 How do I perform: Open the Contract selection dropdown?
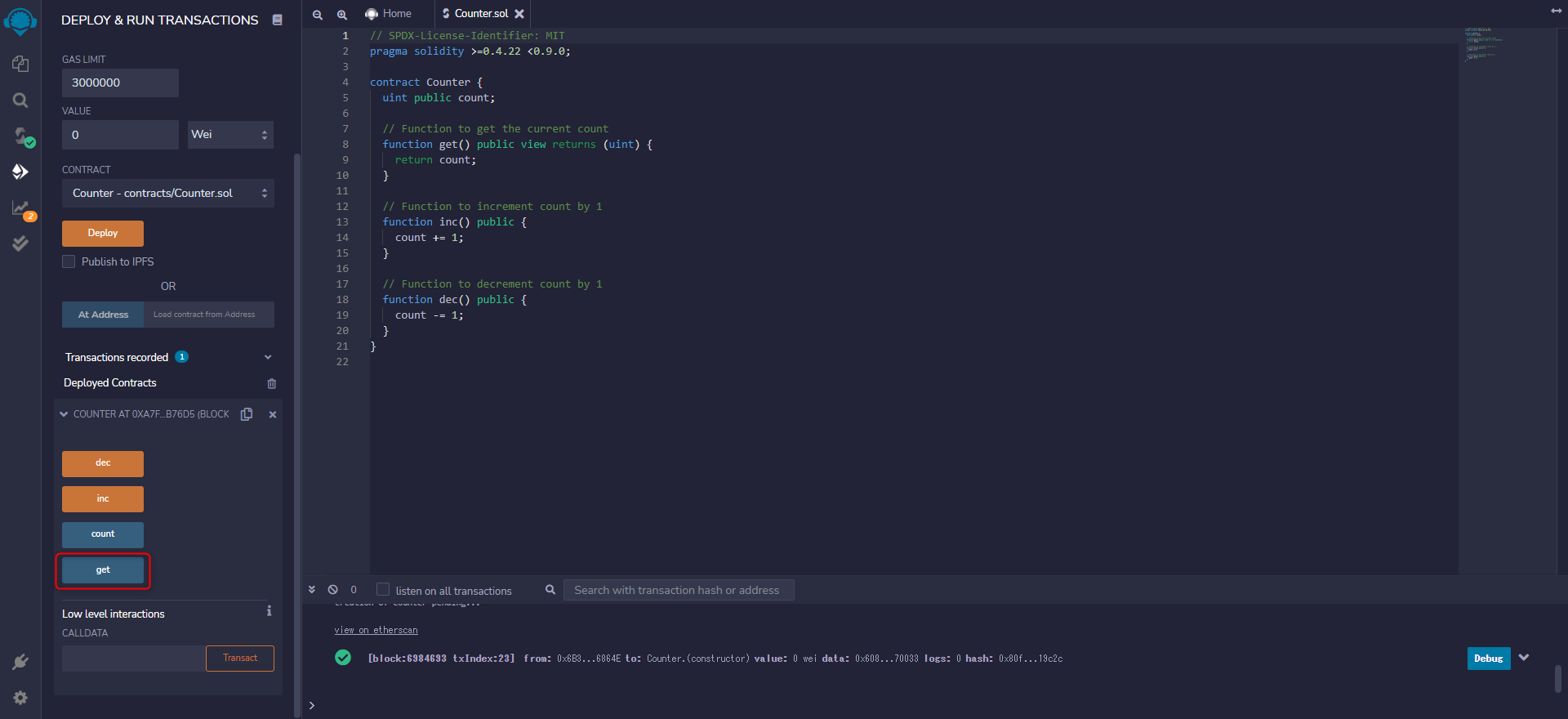click(168, 194)
